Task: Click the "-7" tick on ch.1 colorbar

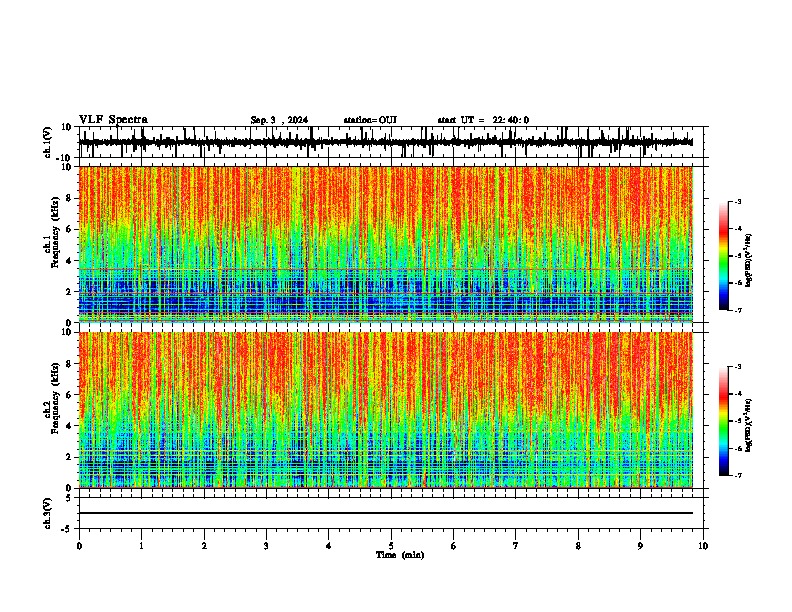Action: (x=738, y=310)
